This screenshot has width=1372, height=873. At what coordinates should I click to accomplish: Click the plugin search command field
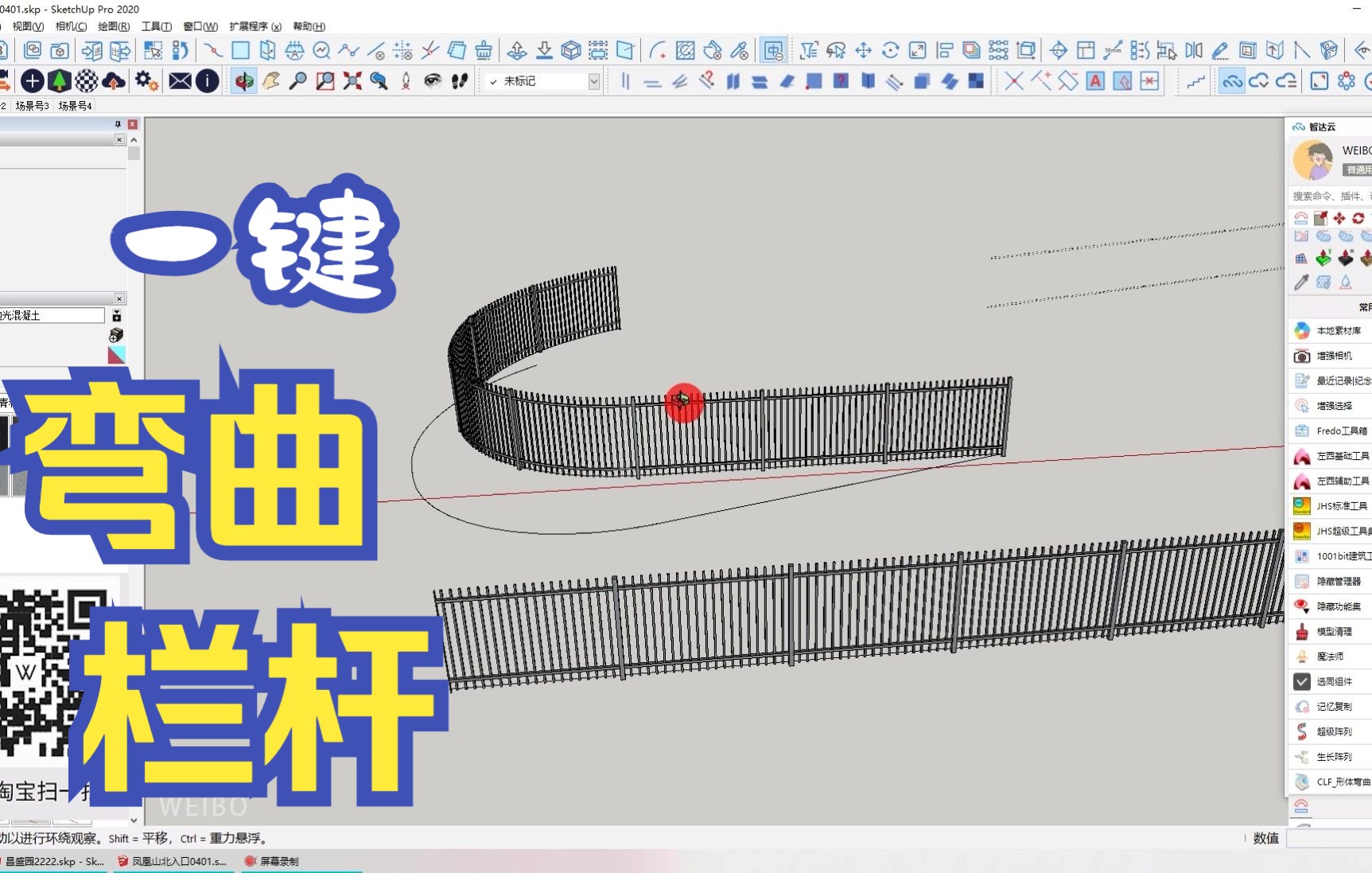pyautogui.click(x=1330, y=196)
